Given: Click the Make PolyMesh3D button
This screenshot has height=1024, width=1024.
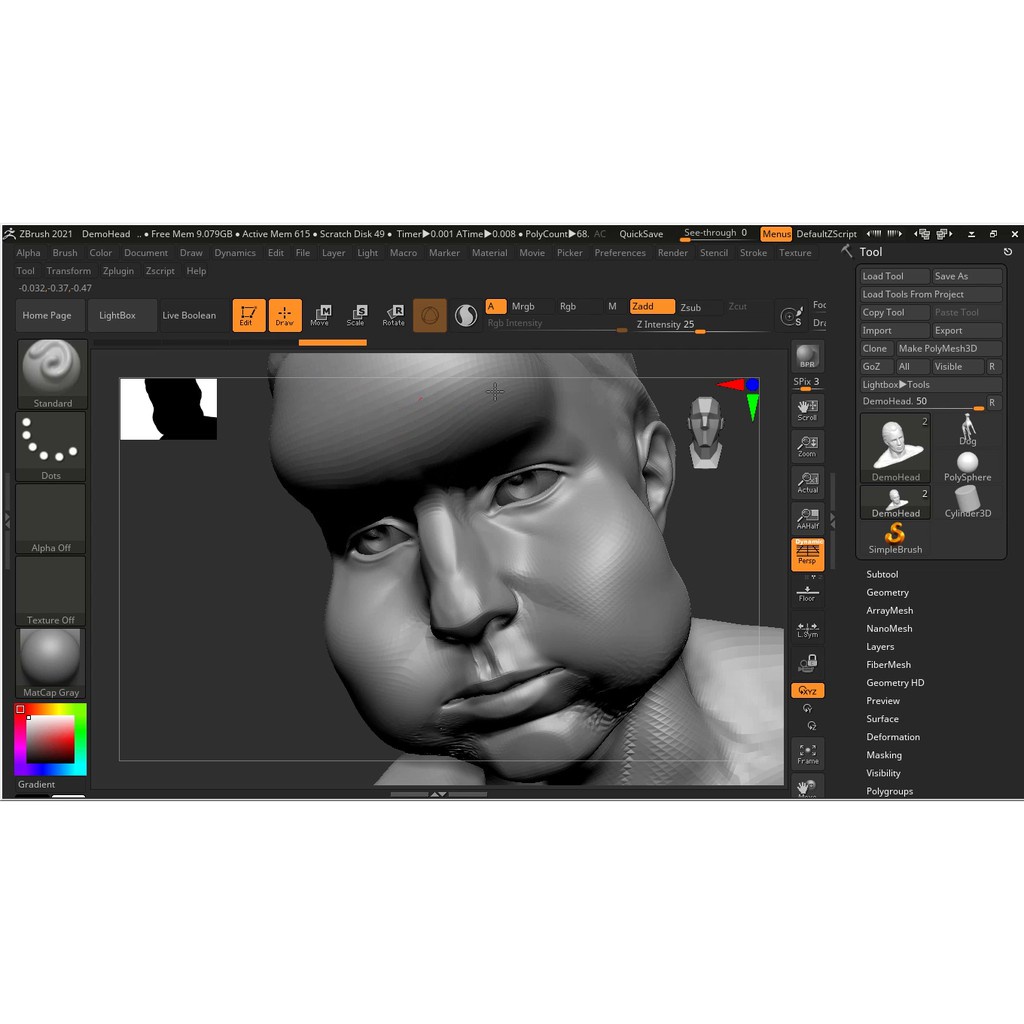Looking at the screenshot, I should tap(937, 348).
